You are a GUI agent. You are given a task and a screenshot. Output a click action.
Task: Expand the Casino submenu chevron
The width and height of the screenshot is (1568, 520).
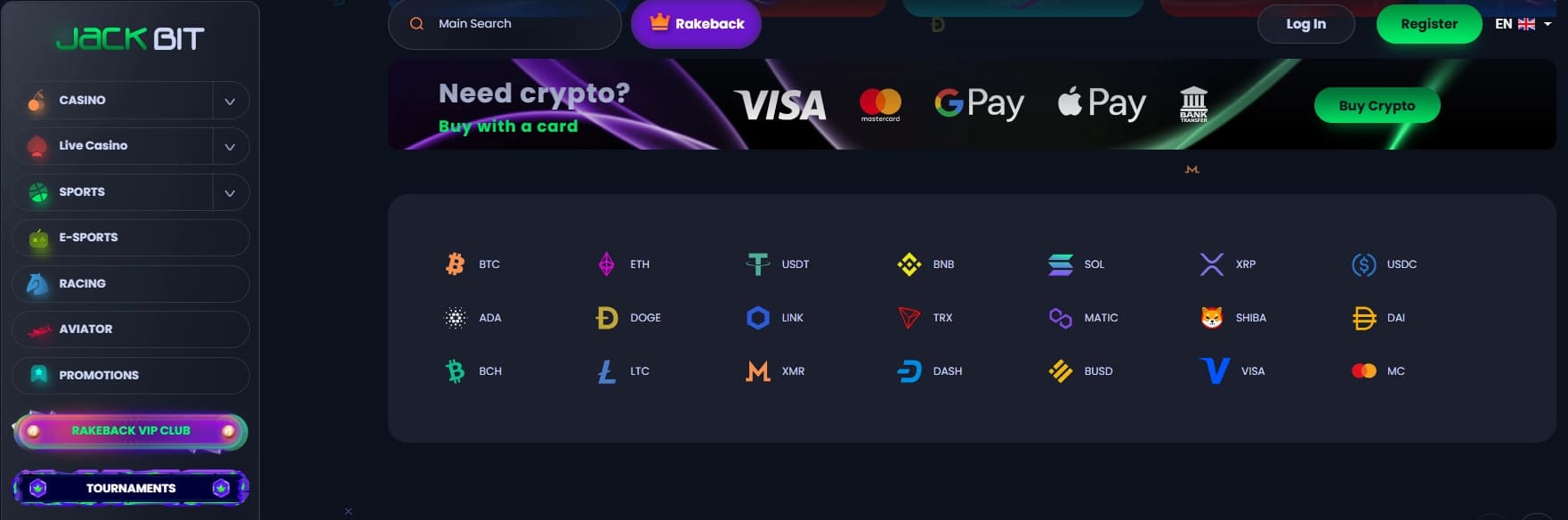pos(230,101)
